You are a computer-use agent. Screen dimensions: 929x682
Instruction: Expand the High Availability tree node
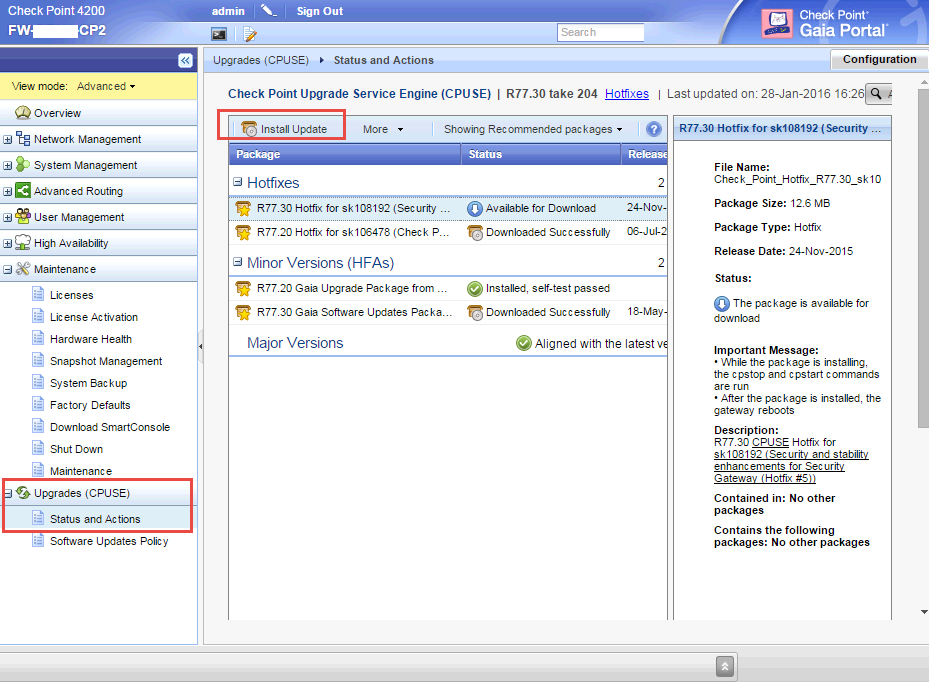coord(8,244)
